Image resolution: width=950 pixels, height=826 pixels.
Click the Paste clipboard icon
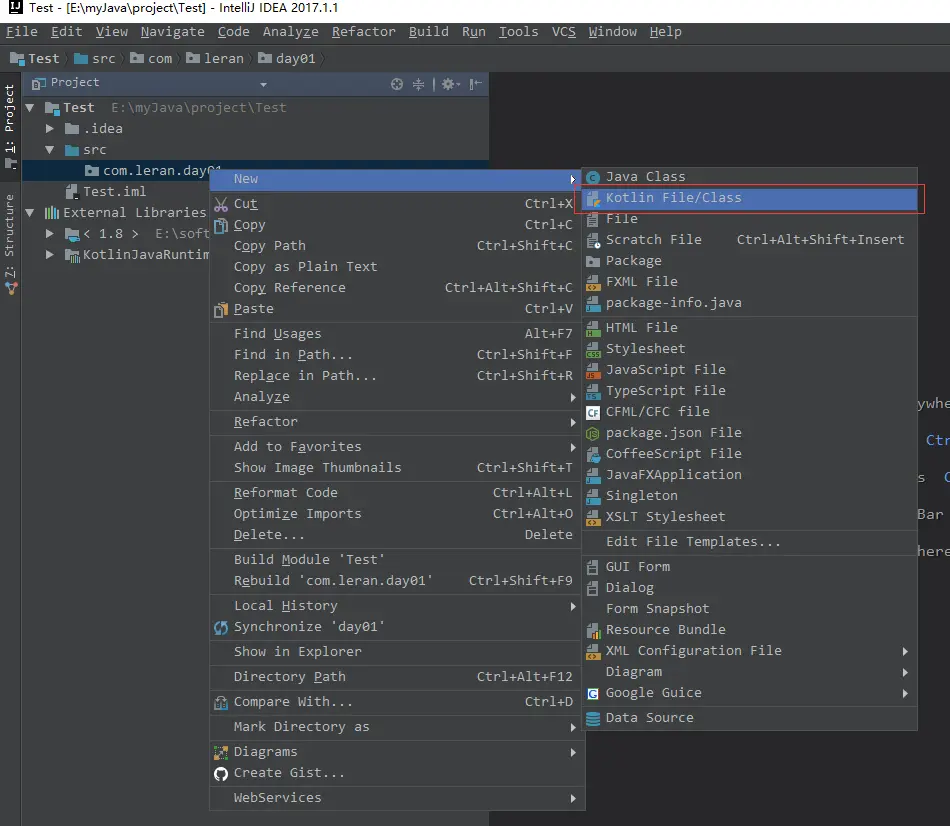point(221,309)
